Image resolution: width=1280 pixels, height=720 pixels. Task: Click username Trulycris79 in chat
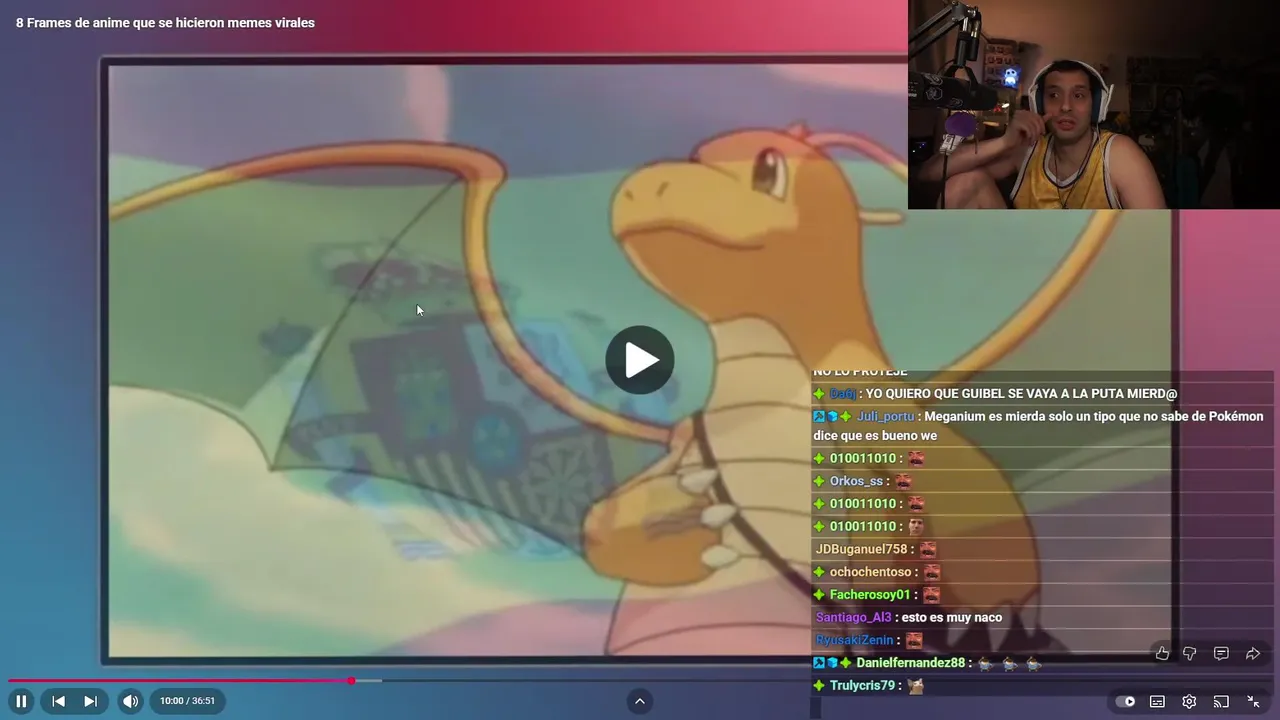pyautogui.click(x=862, y=686)
